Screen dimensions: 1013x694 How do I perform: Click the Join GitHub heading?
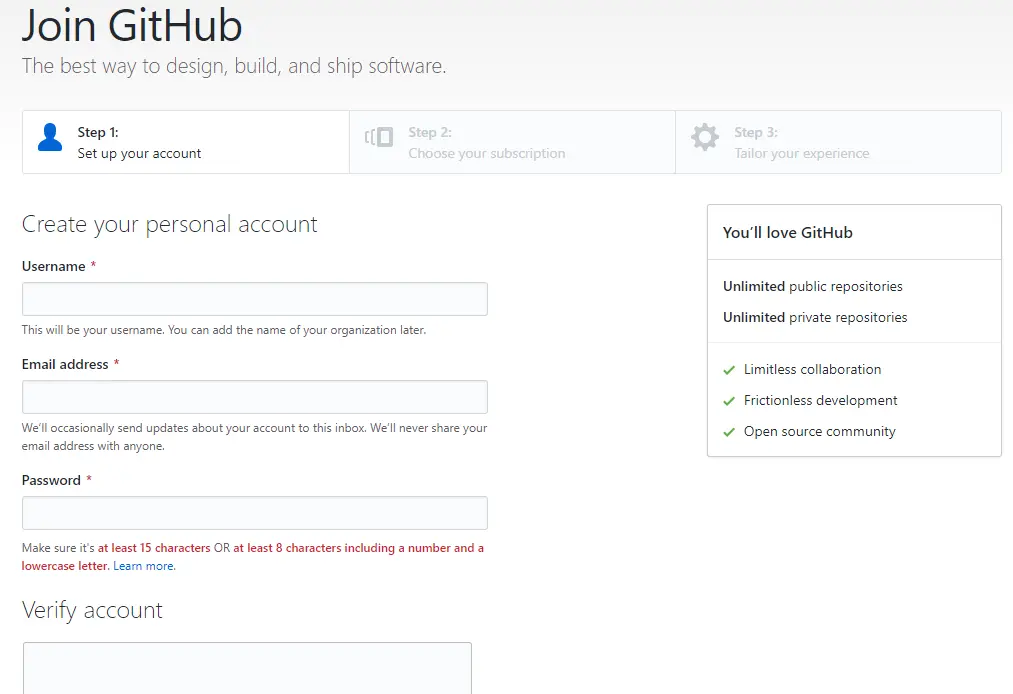pos(132,26)
